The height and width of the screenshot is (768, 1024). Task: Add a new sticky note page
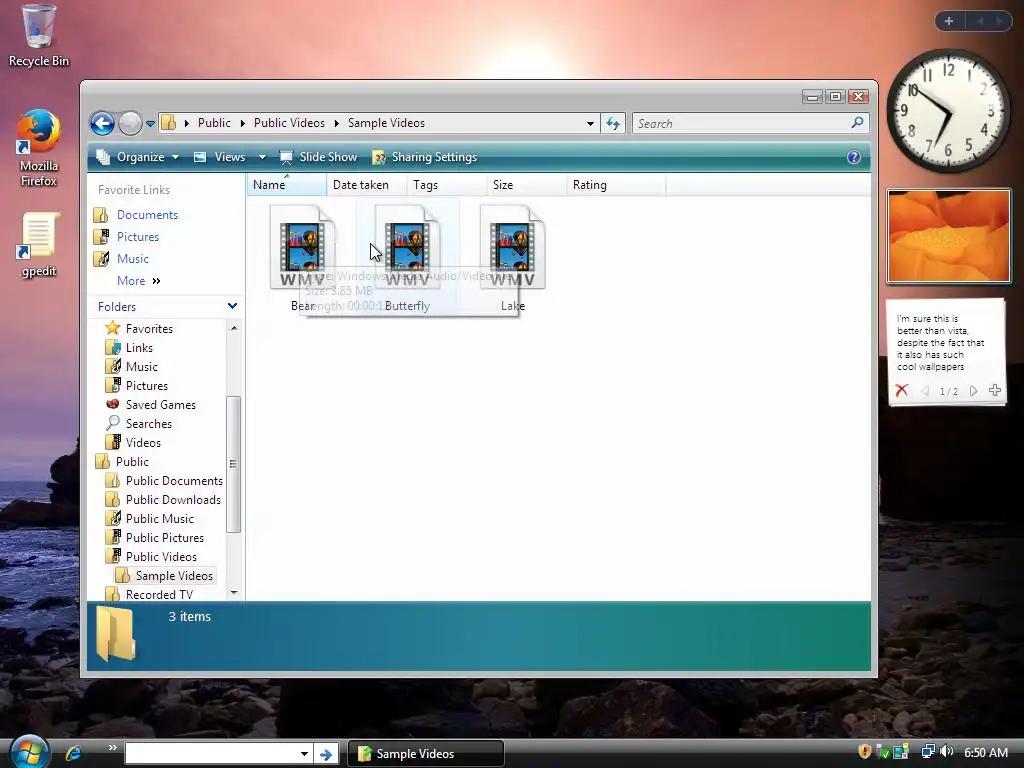[995, 390]
